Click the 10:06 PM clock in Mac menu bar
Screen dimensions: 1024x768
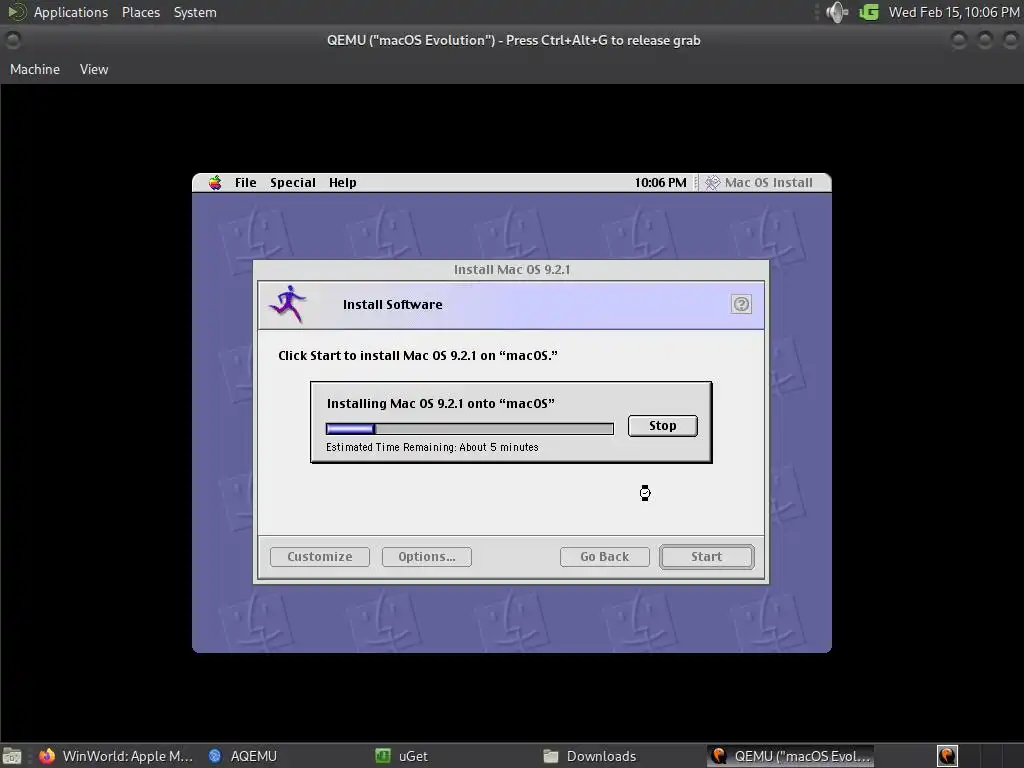[660, 183]
